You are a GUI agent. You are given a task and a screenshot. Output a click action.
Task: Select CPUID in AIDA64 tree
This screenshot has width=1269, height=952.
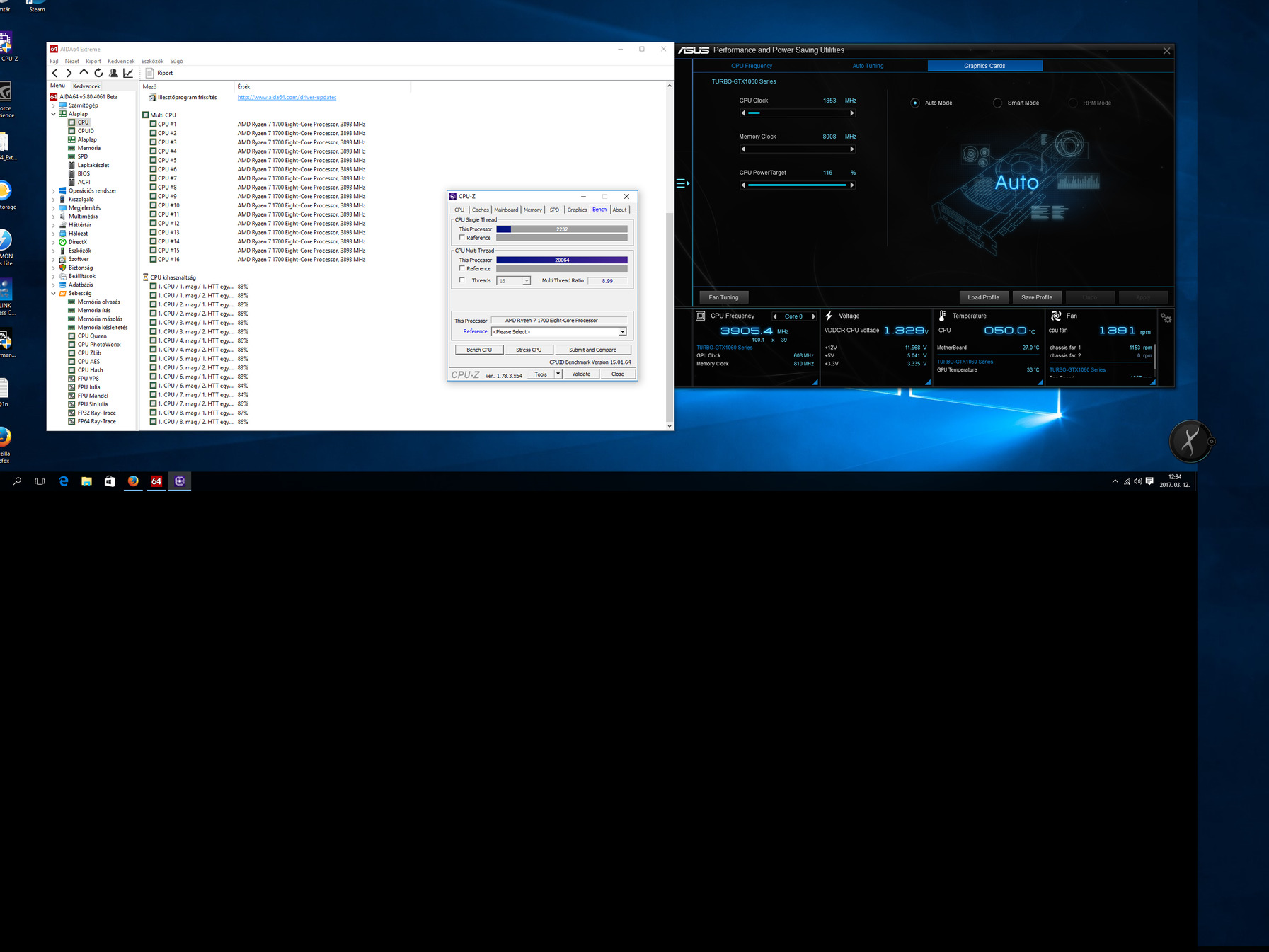click(86, 131)
